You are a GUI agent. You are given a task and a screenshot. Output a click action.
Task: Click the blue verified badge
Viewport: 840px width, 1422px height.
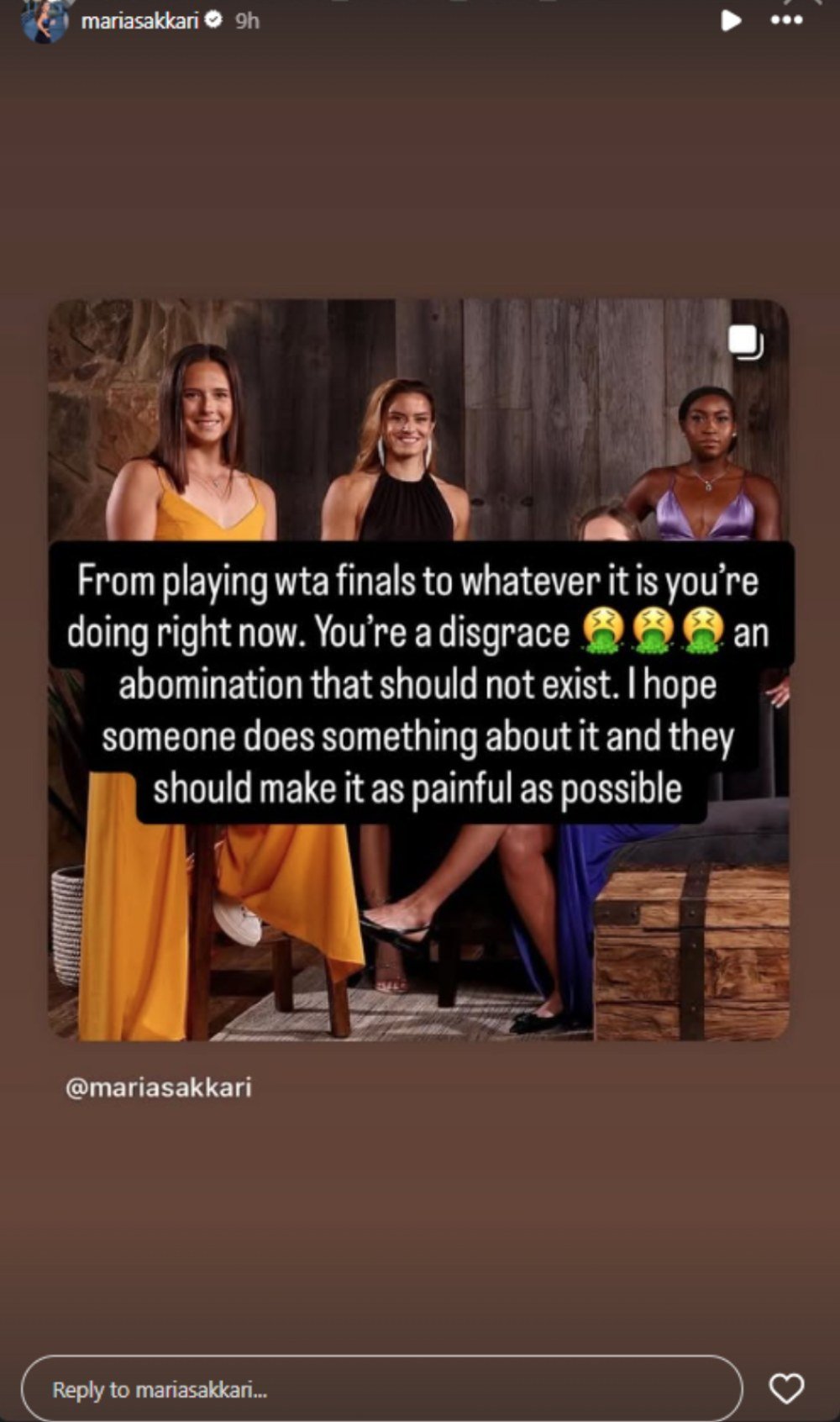(x=213, y=20)
